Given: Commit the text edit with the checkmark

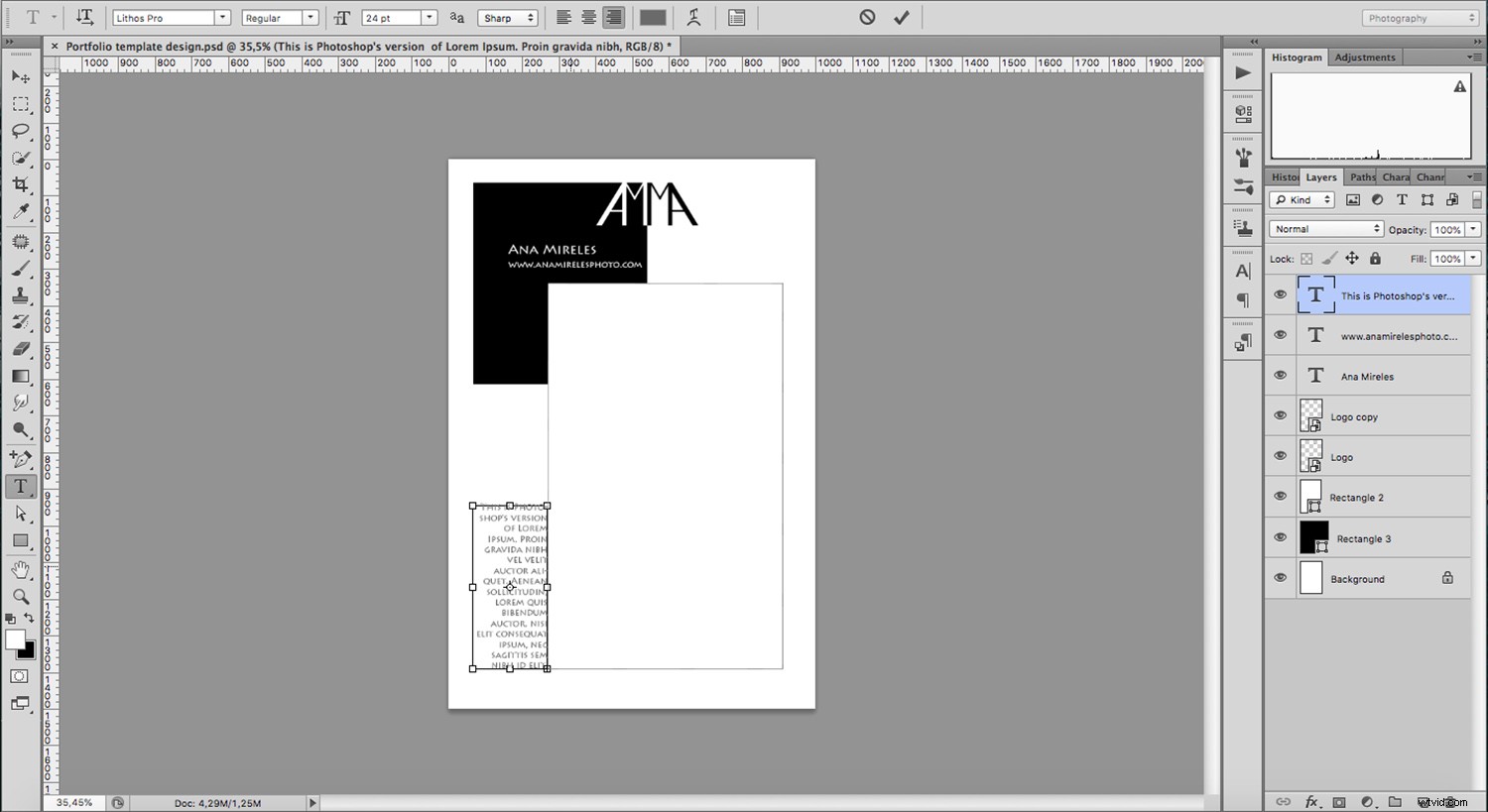Looking at the screenshot, I should 901,17.
